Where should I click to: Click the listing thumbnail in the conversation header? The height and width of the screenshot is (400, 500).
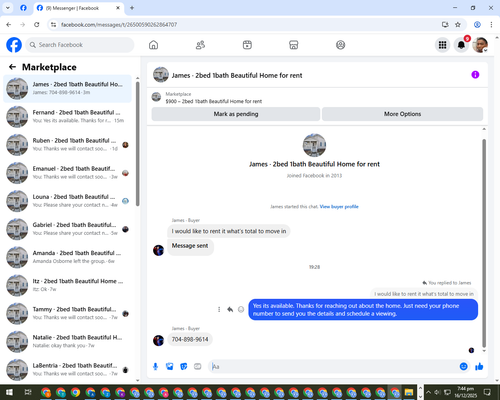pos(161,75)
